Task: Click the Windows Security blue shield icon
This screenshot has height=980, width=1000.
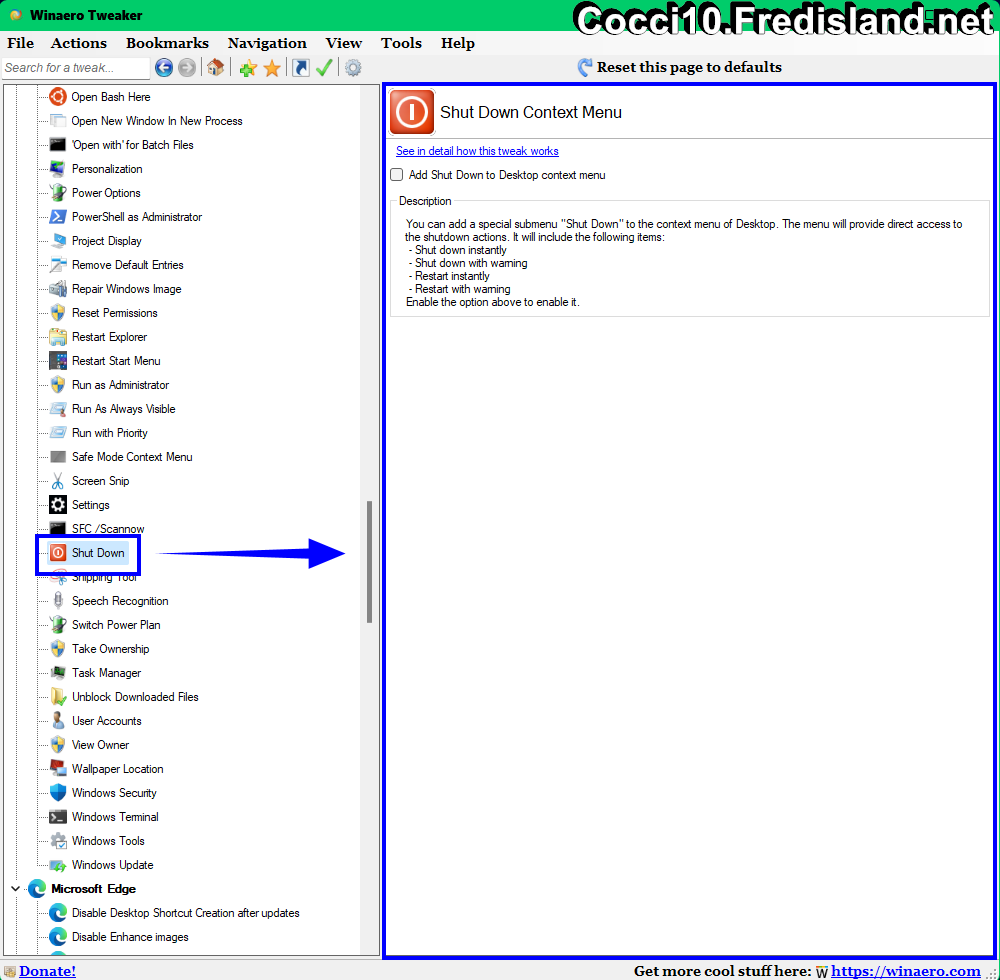Action: pos(57,793)
